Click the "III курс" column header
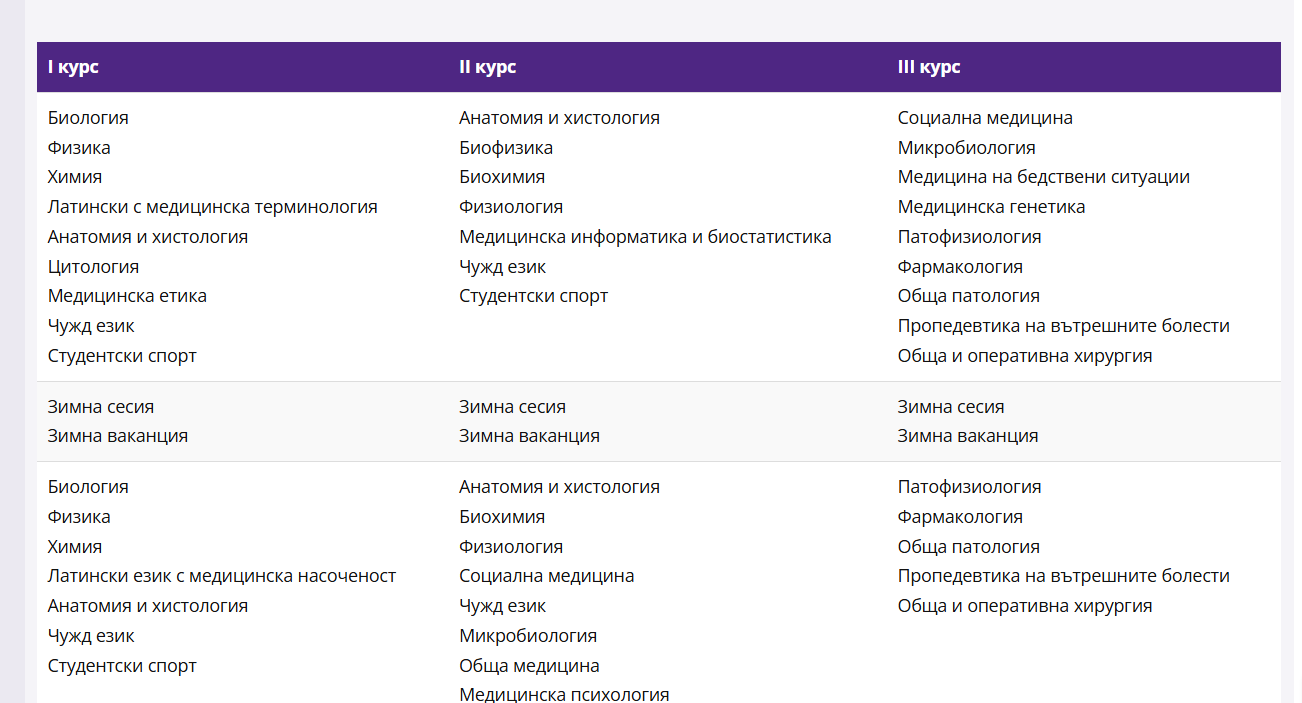This screenshot has width=1302, height=703. (x=928, y=67)
